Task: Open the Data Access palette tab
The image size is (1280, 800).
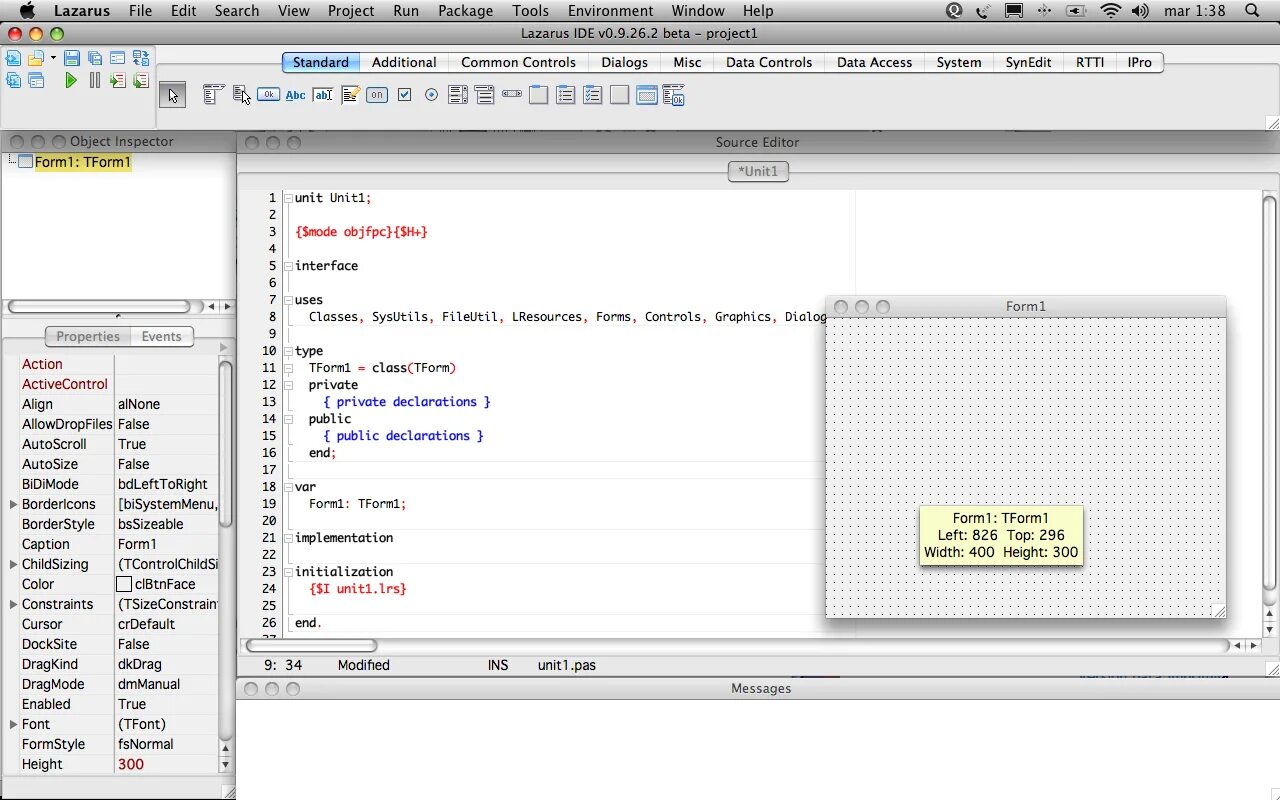Action: point(874,62)
